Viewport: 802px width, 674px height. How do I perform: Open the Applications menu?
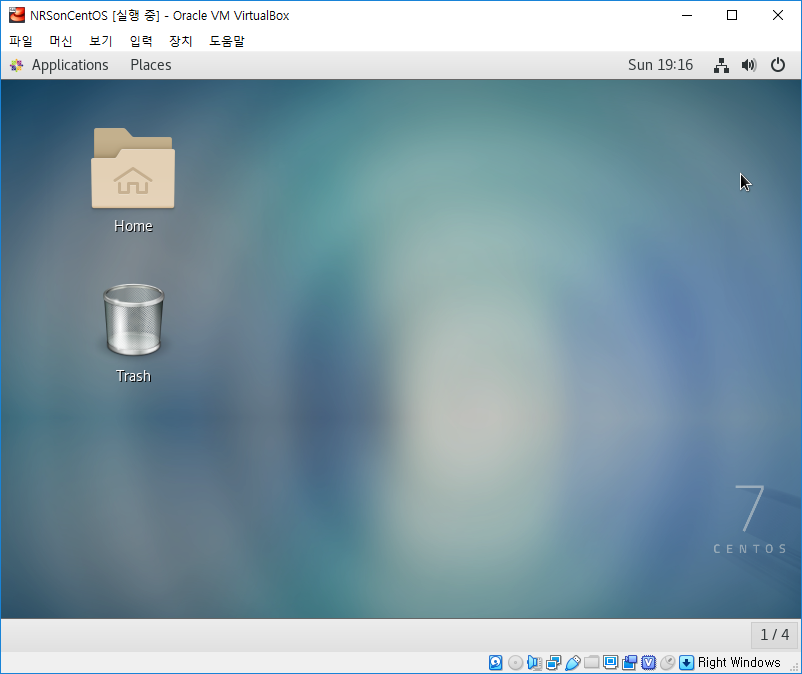click(x=70, y=65)
